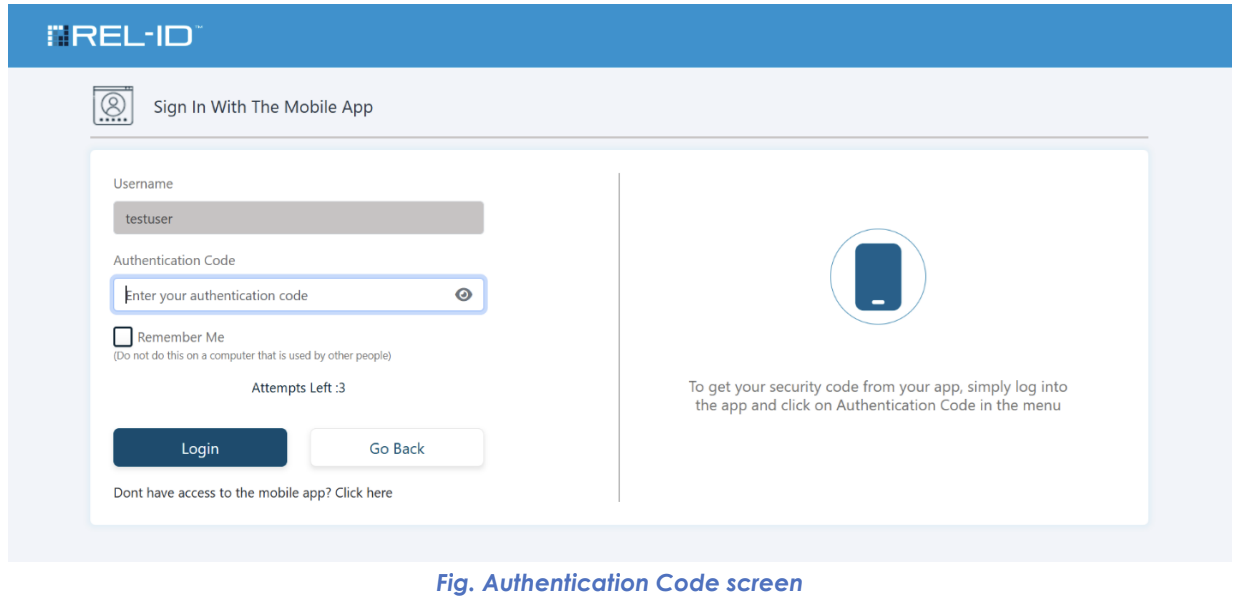
Task: Open 'Dont have access to the mobile app? Click here' link
Action: click(x=253, y=493)
